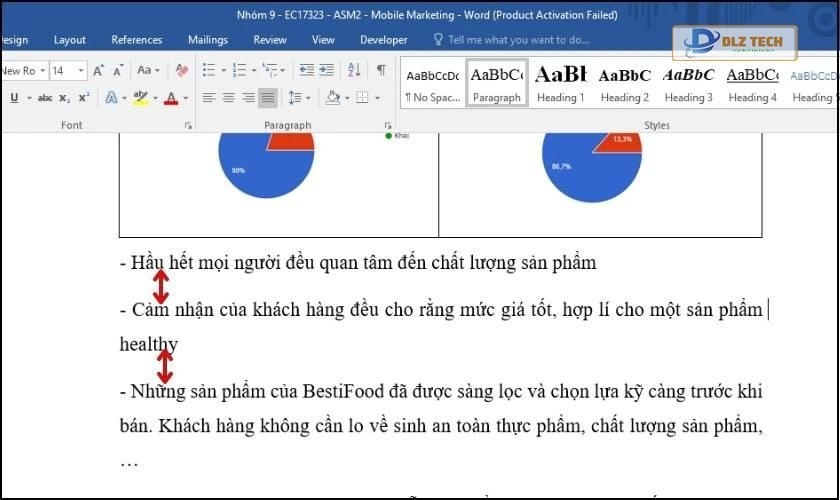
Task: Open the Change Case dropdown
Action: [148, 71]
